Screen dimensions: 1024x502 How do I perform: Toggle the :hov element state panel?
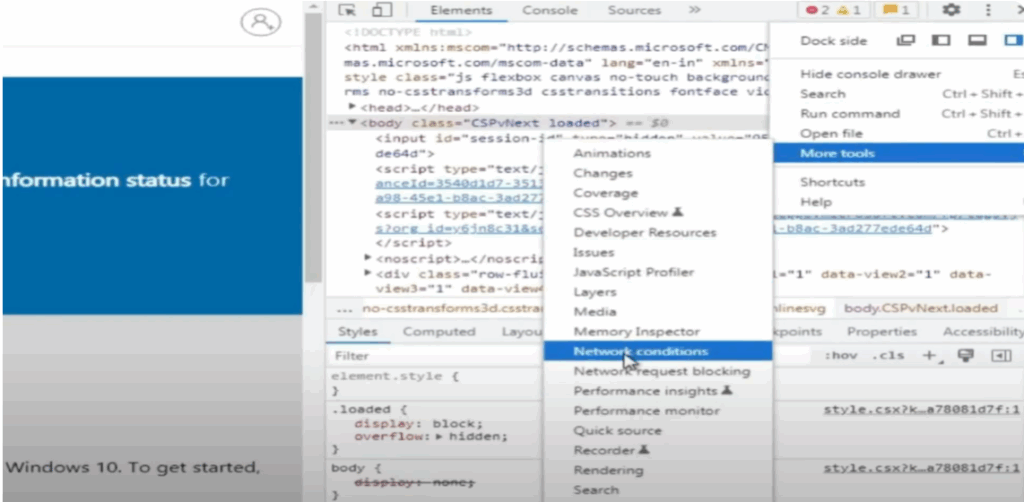click(840, 356)
